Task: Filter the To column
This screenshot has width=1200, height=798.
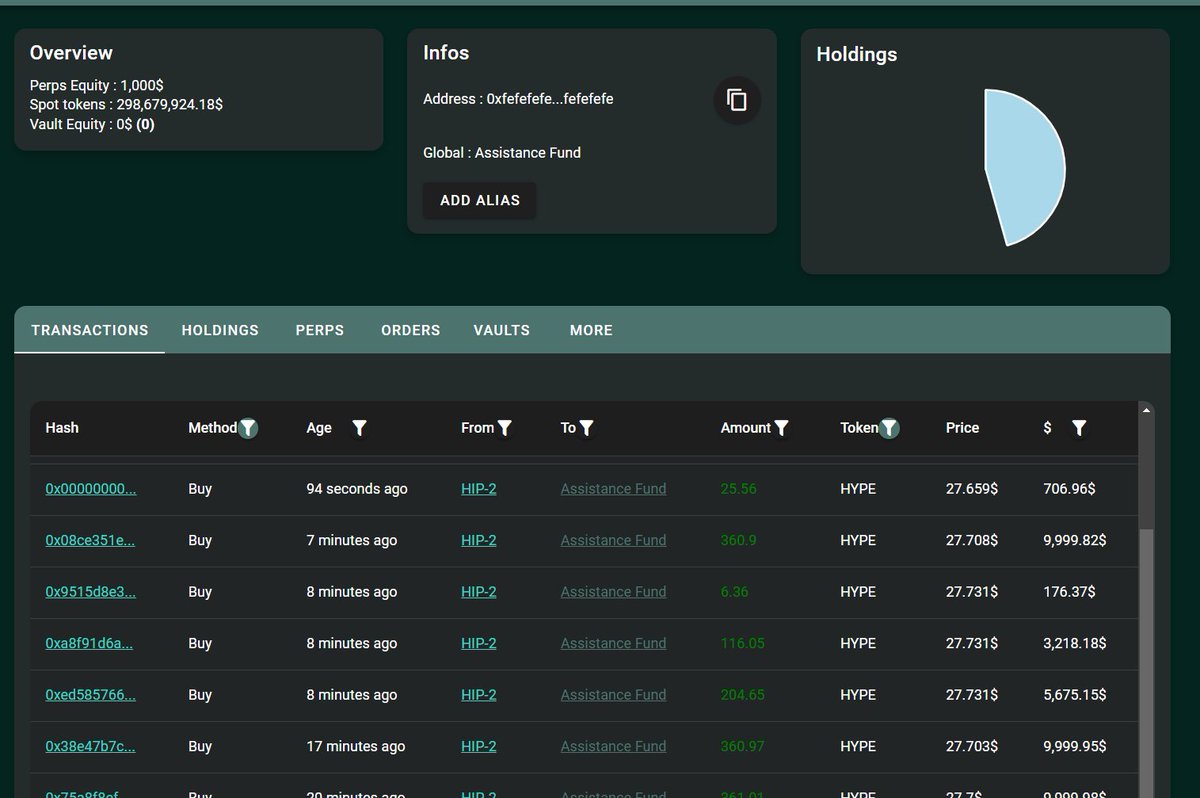Action: pos(589,428)
